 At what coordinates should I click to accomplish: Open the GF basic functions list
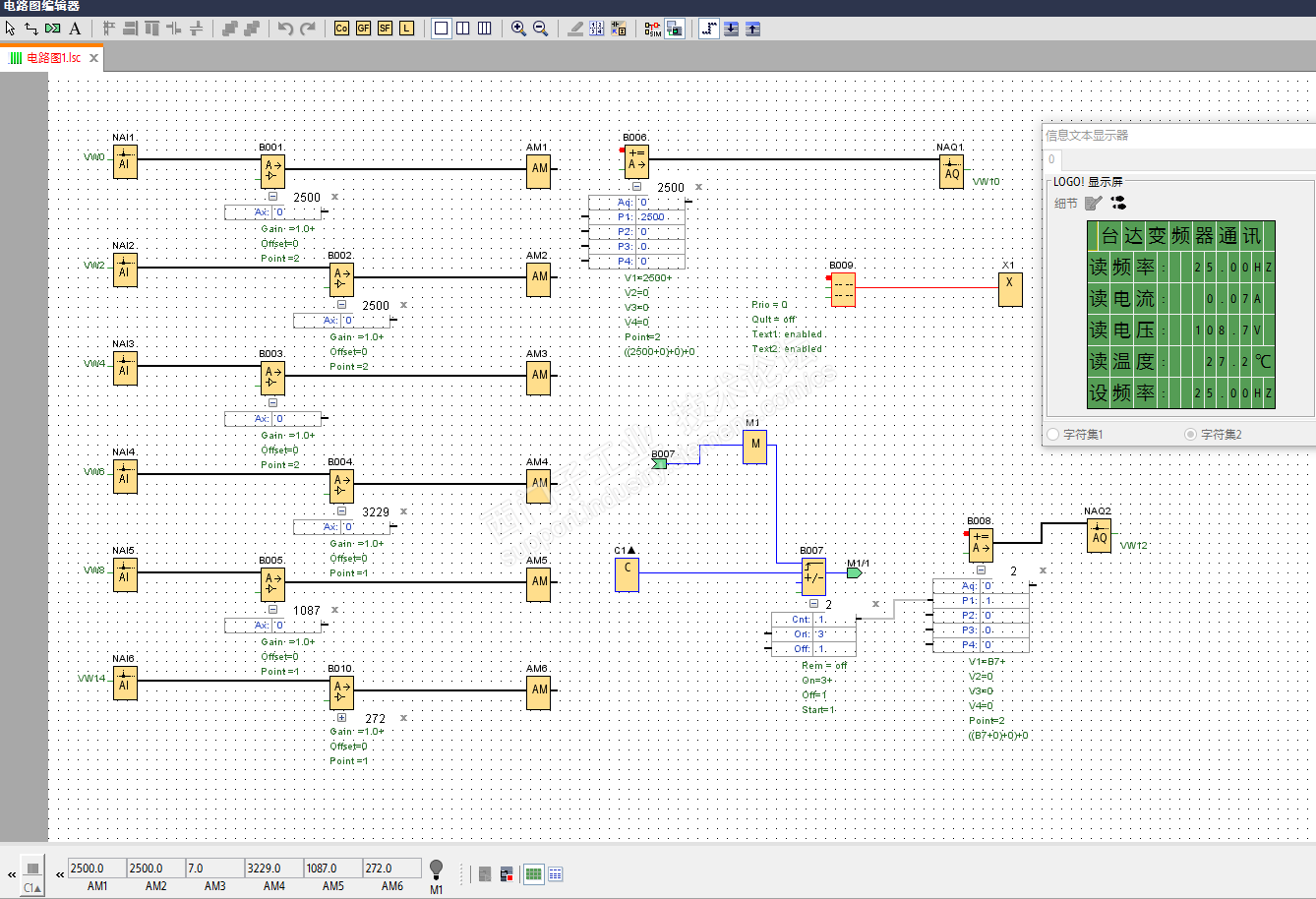coord(363,29)
